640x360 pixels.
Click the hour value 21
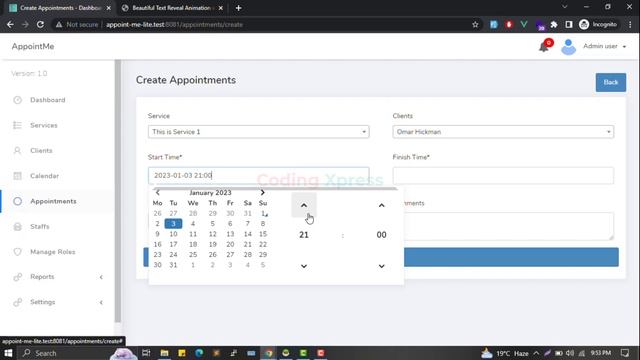pyautogui.click(x=304, y=235)
